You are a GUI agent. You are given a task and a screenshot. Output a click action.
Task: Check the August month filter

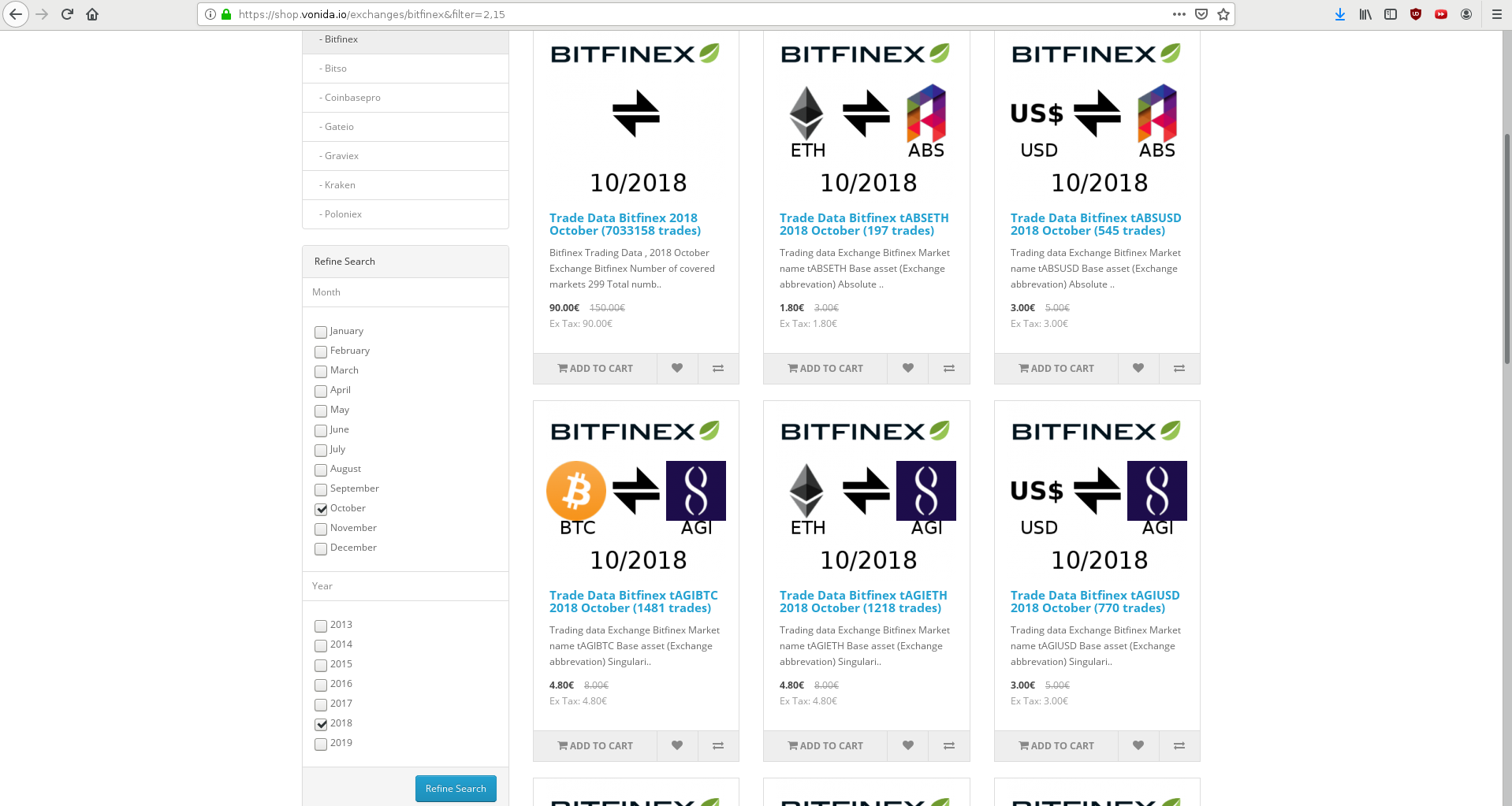tap(321, 470)
